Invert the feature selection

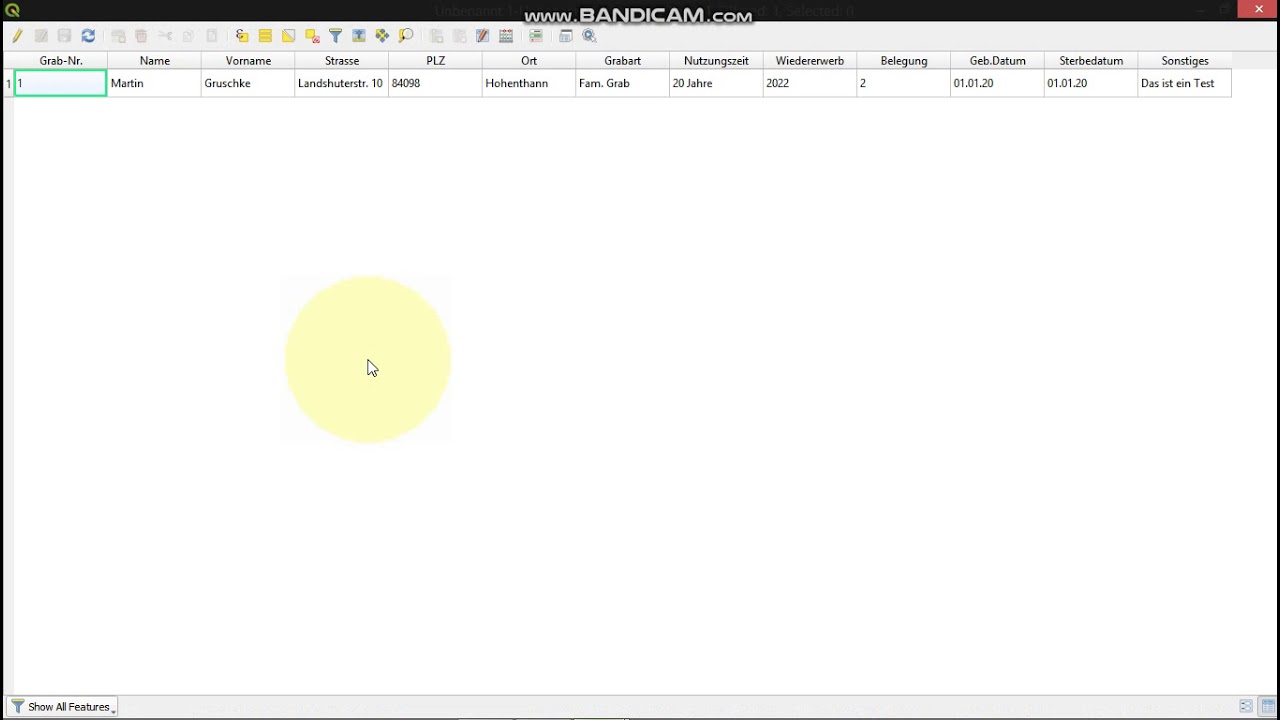(x=288, y=36)
